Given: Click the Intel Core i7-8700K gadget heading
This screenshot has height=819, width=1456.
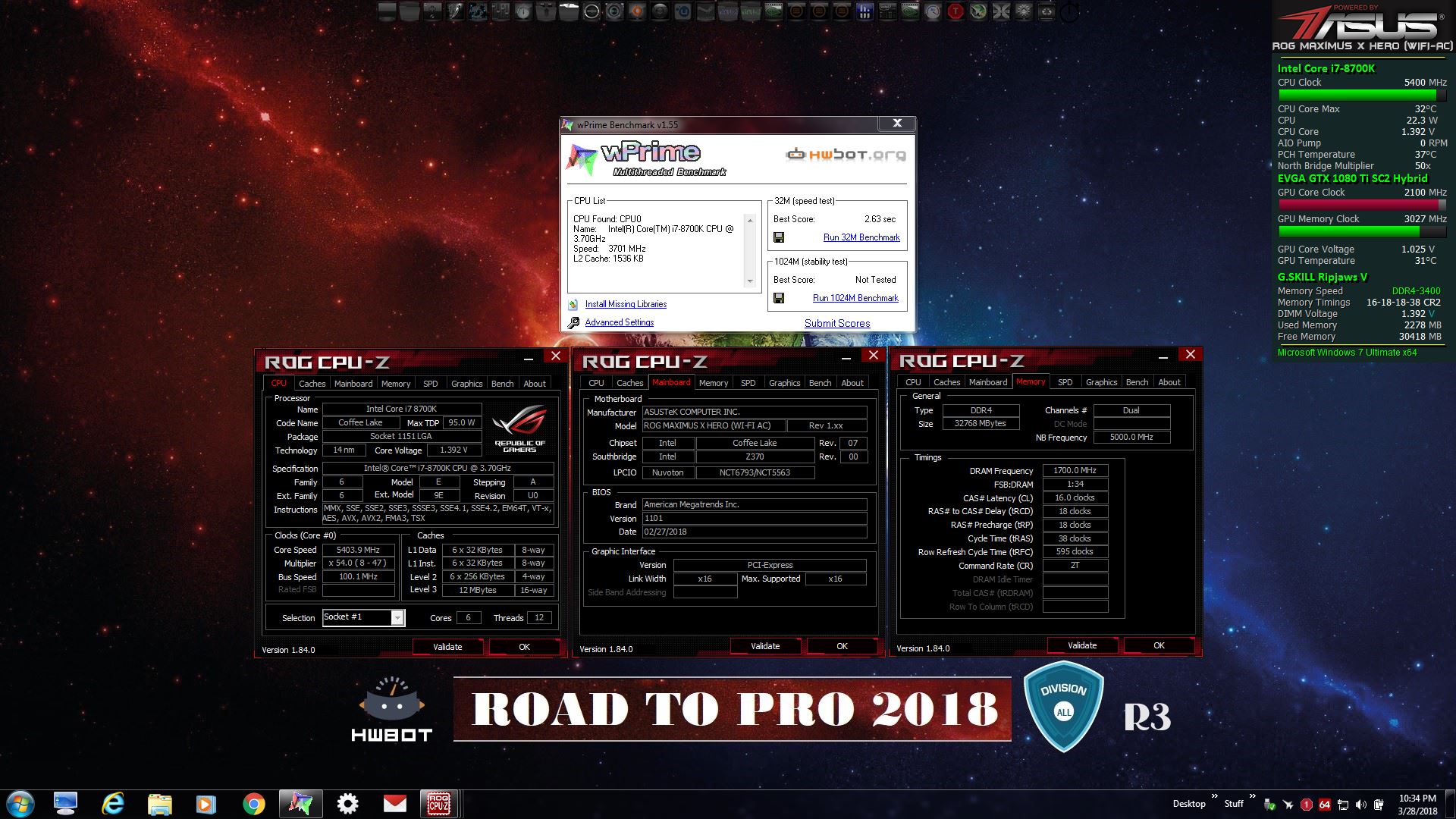Looking at the screenshot, I should point(1326,68).
